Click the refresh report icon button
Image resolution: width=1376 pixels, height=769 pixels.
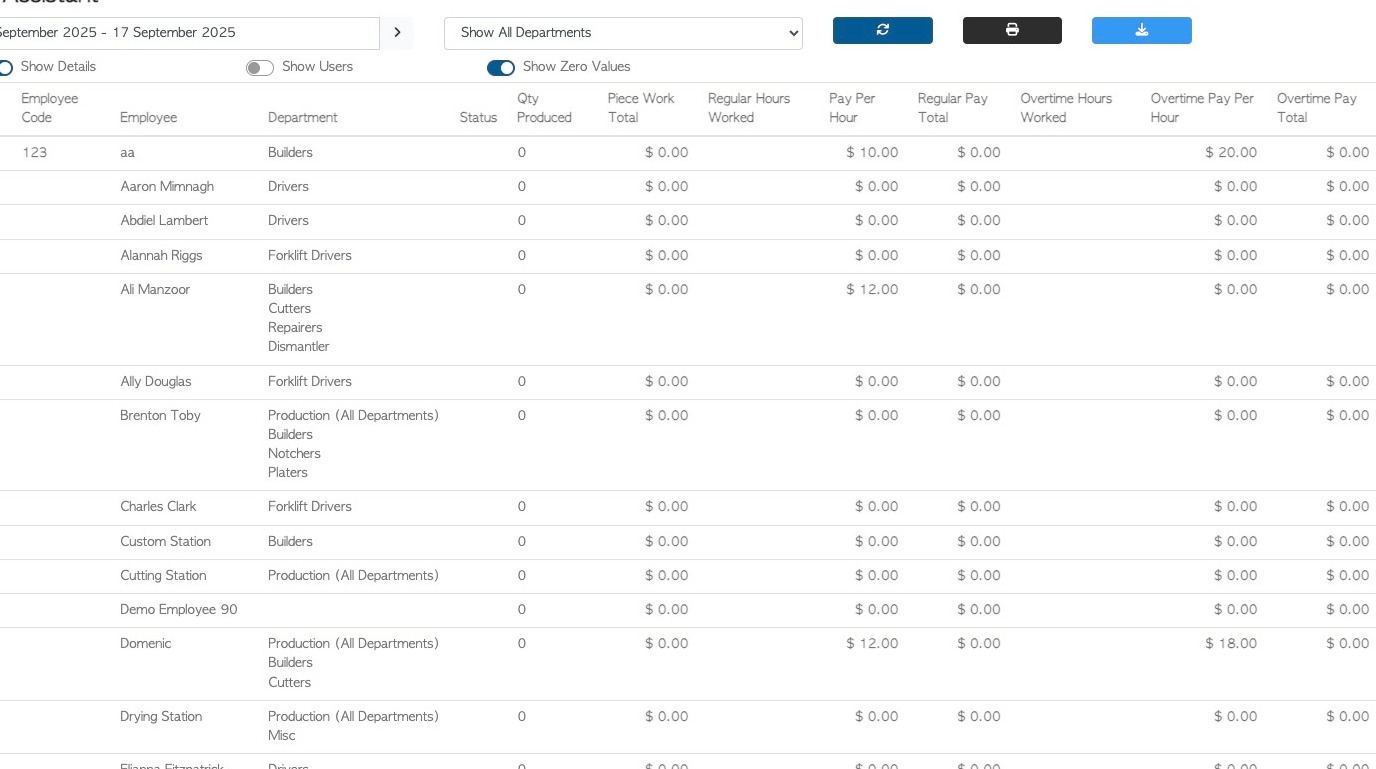[x=882, y=31]
